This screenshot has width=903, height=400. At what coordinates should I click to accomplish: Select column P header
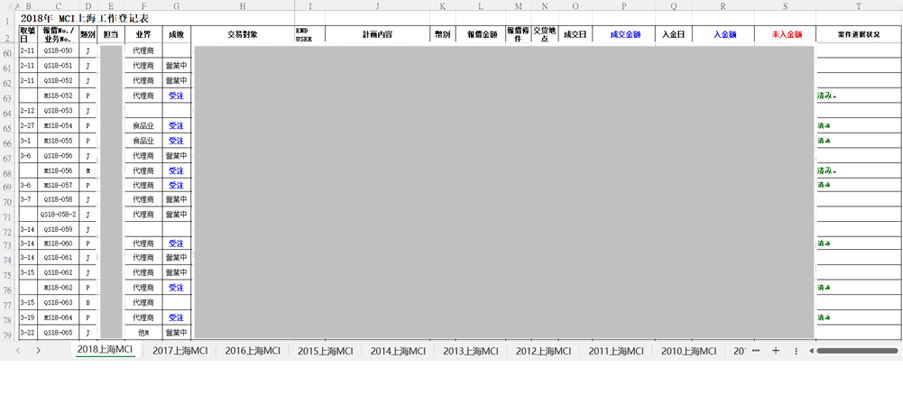(x=624, y=5)
